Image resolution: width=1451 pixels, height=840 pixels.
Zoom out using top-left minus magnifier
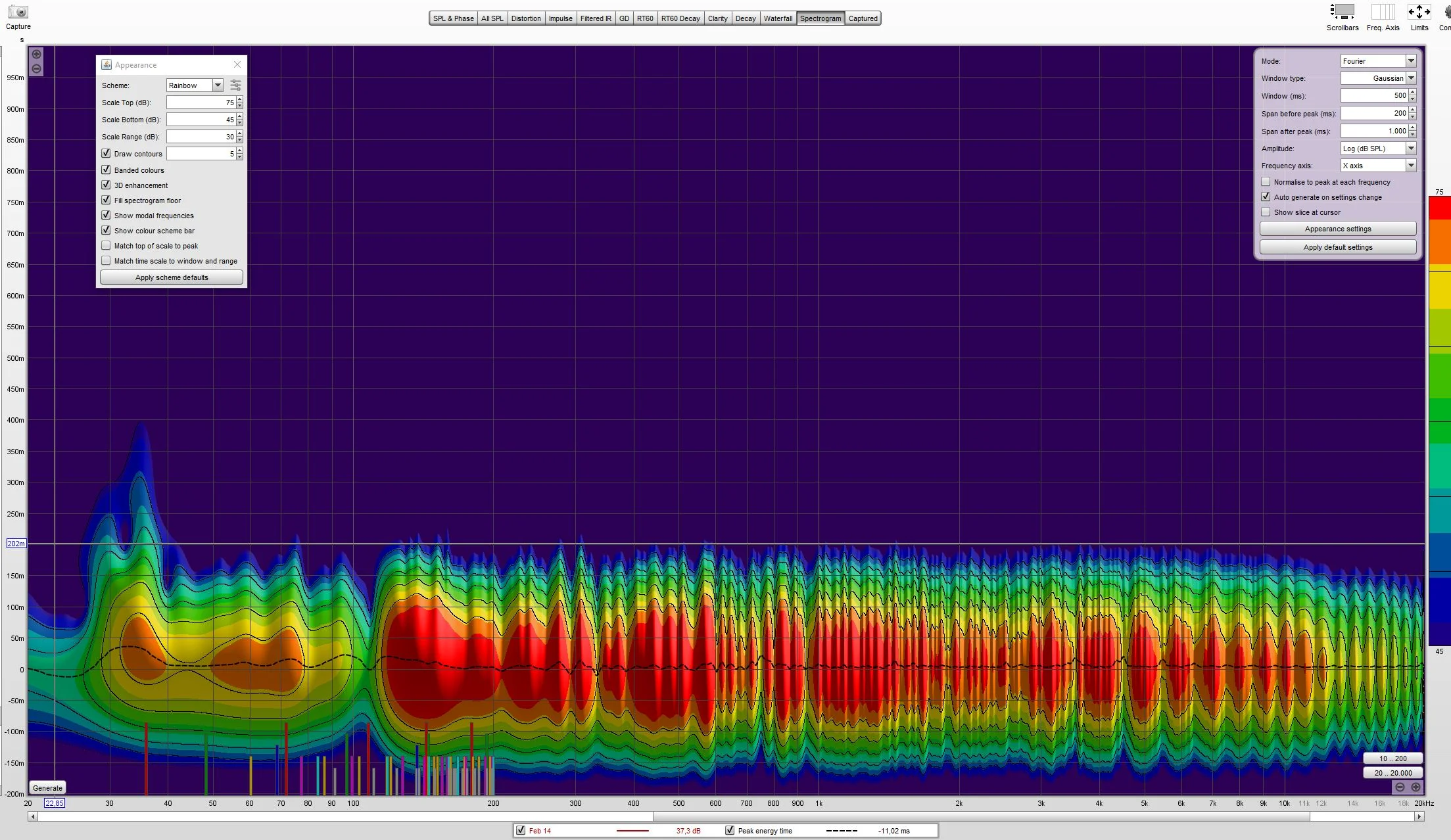(37, 69)
